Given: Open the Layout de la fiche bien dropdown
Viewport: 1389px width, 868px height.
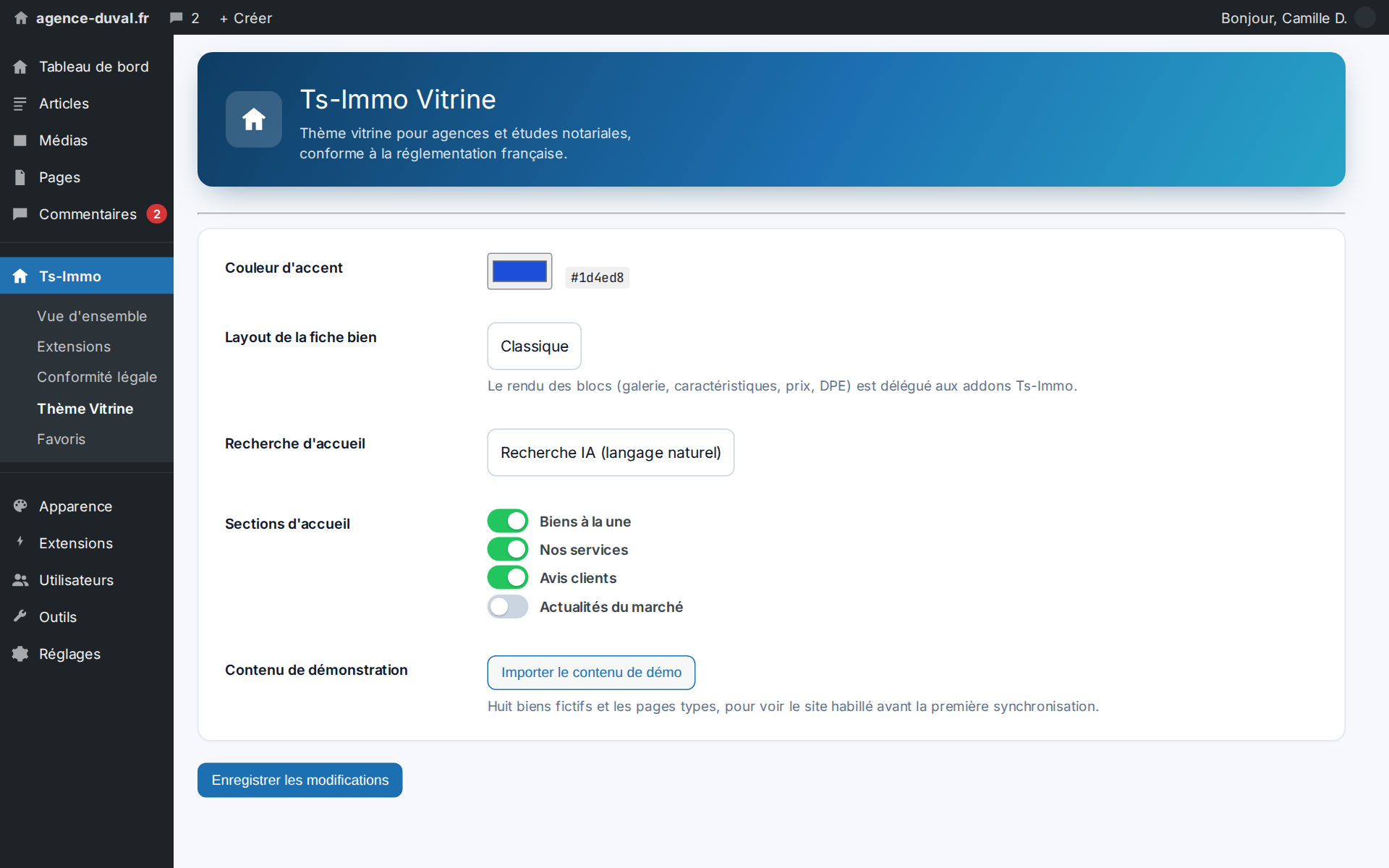Looking at the screenshot, I should point(535,346).
